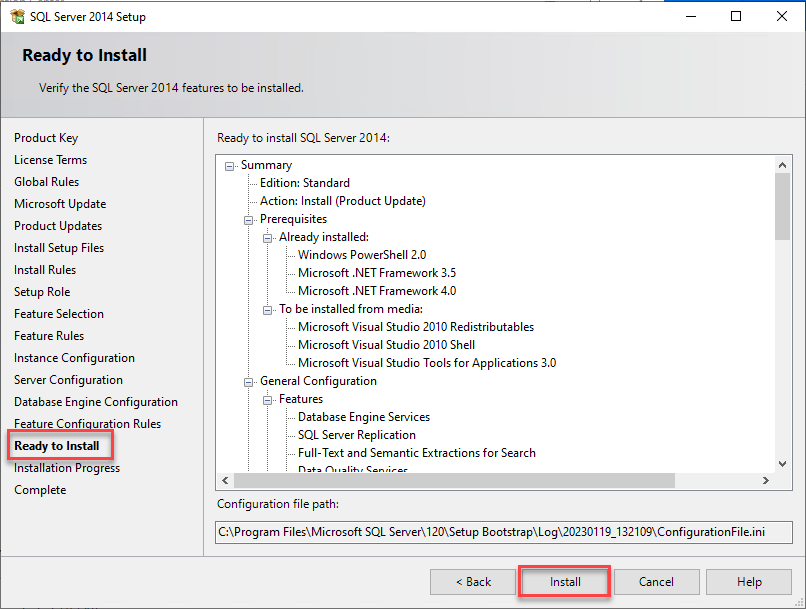Click Action: Install (Product Update) row
This screenshot has width=806, height=609.
point(343,201)
